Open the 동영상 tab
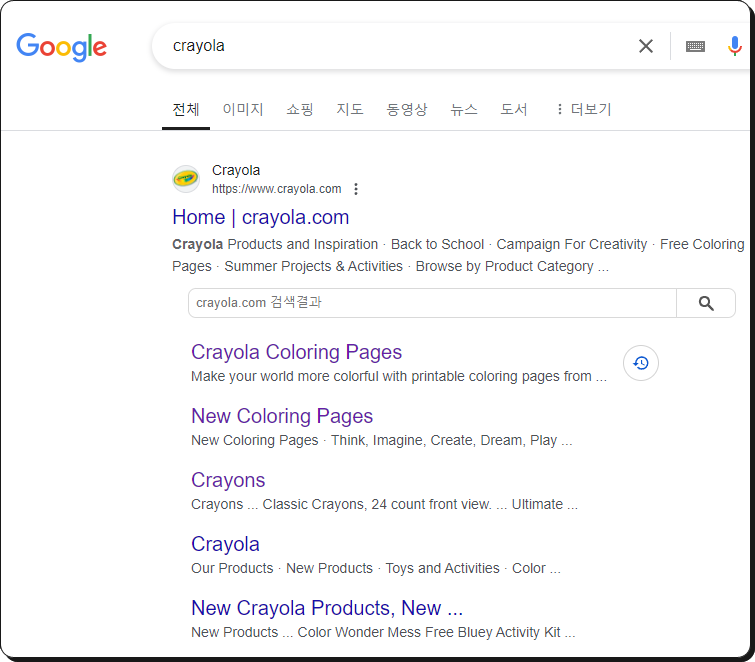Viewport: 755px width, 662px height. tap(406, 110)
